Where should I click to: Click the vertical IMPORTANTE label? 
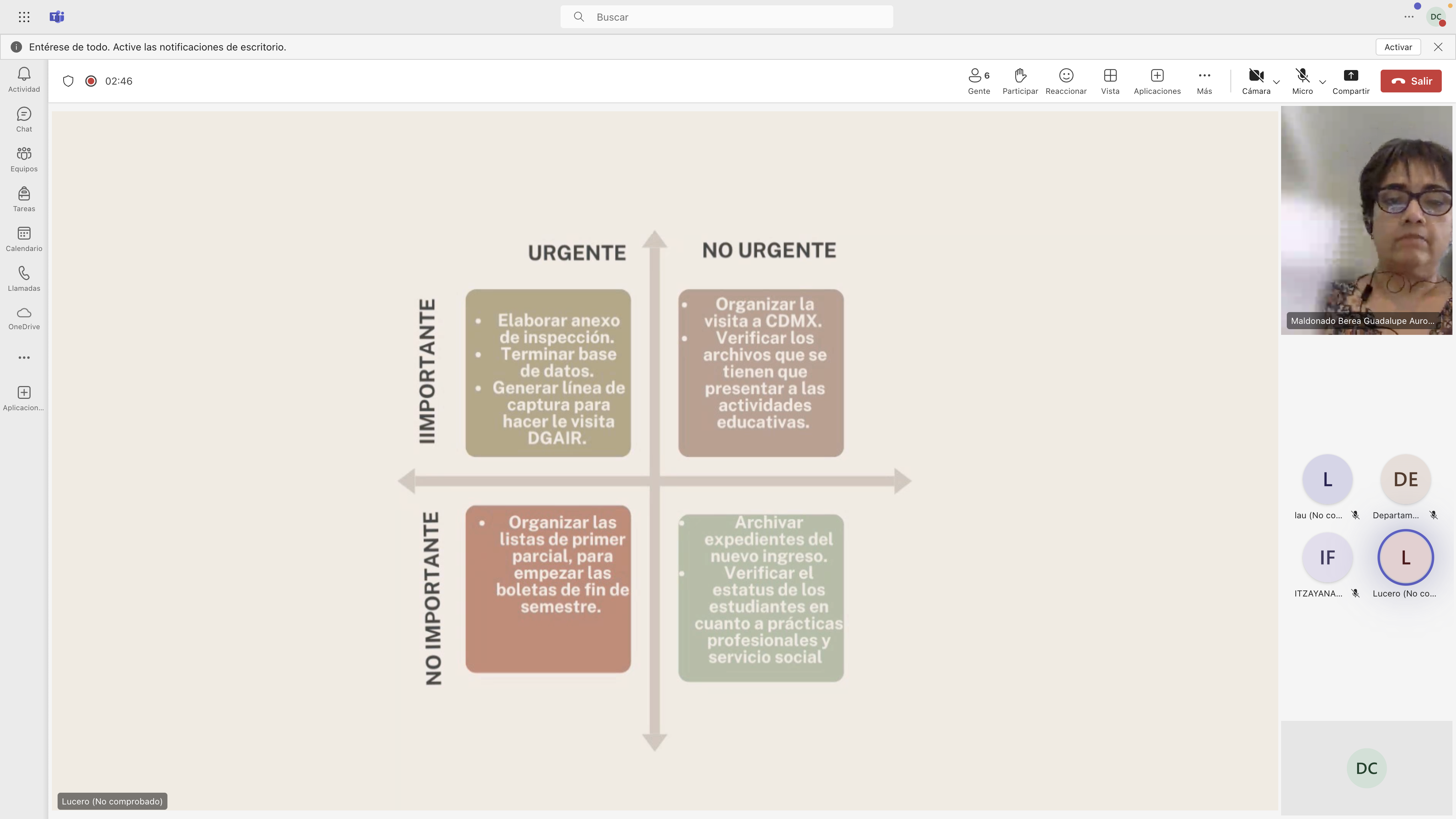pyautogui.click(x=427, y=371)
